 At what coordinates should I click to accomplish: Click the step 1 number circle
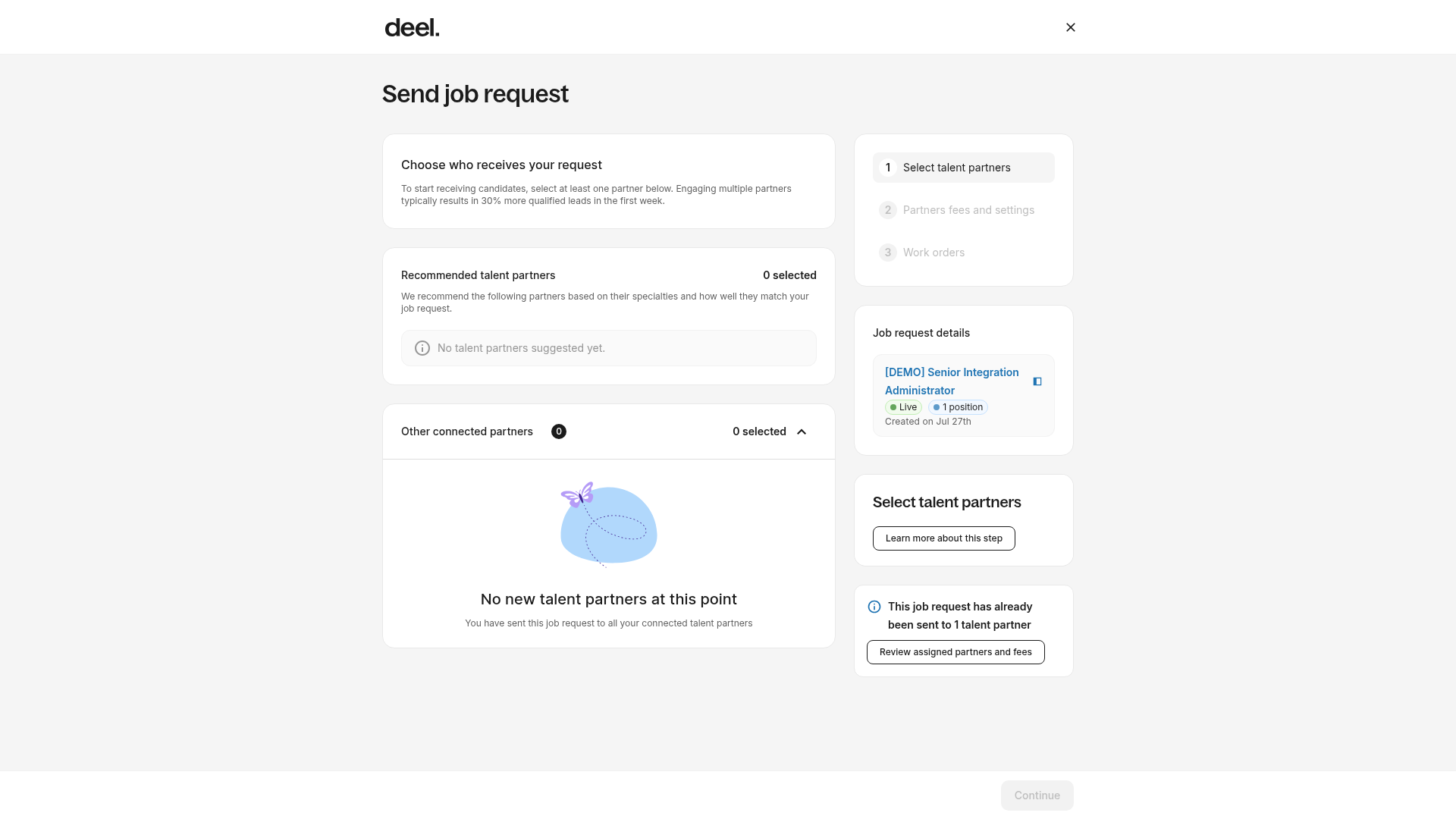pyautogui.click(x=888, y=168)
